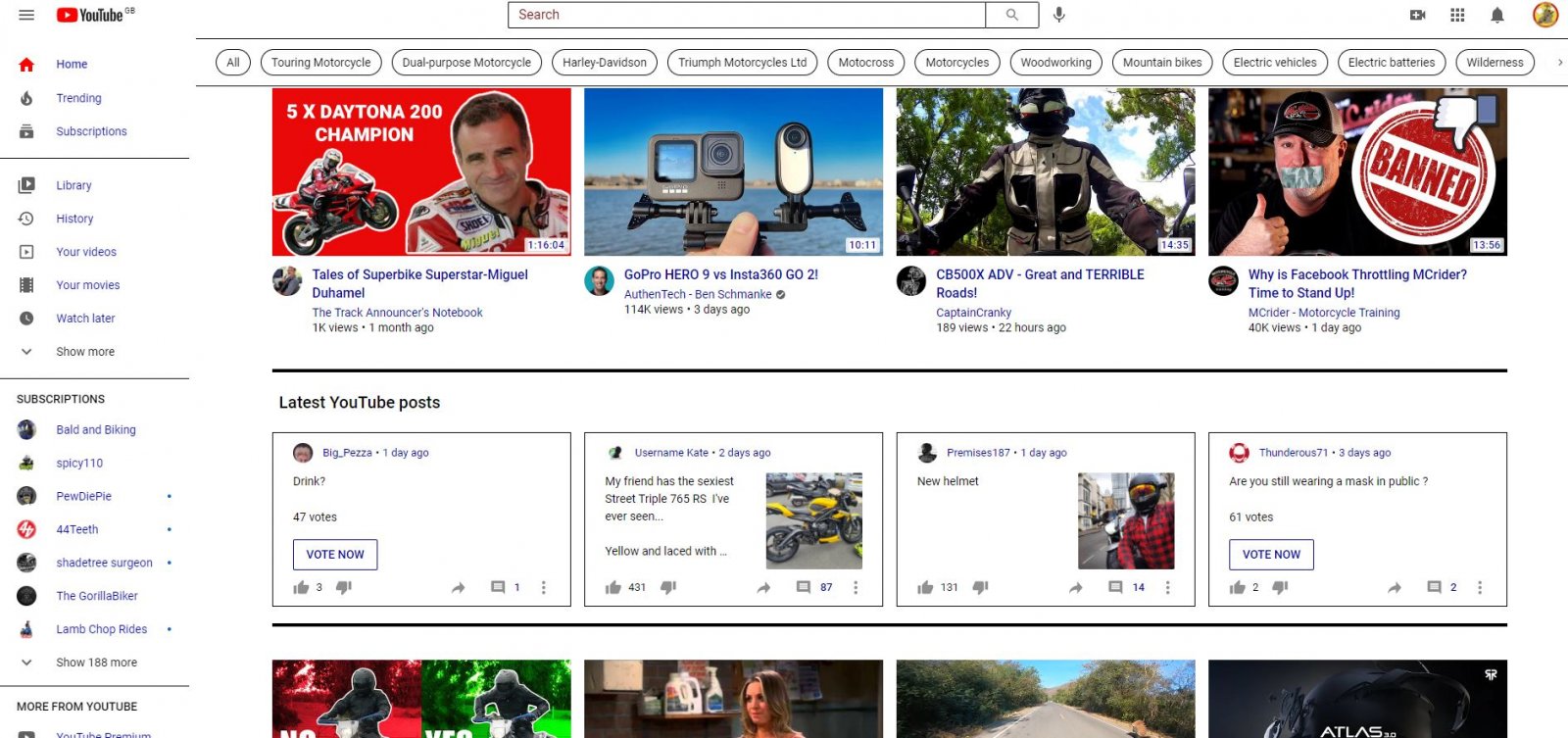Click the search magnifier button
This screenshot has height=738, width=1568.
point(1012,15)
